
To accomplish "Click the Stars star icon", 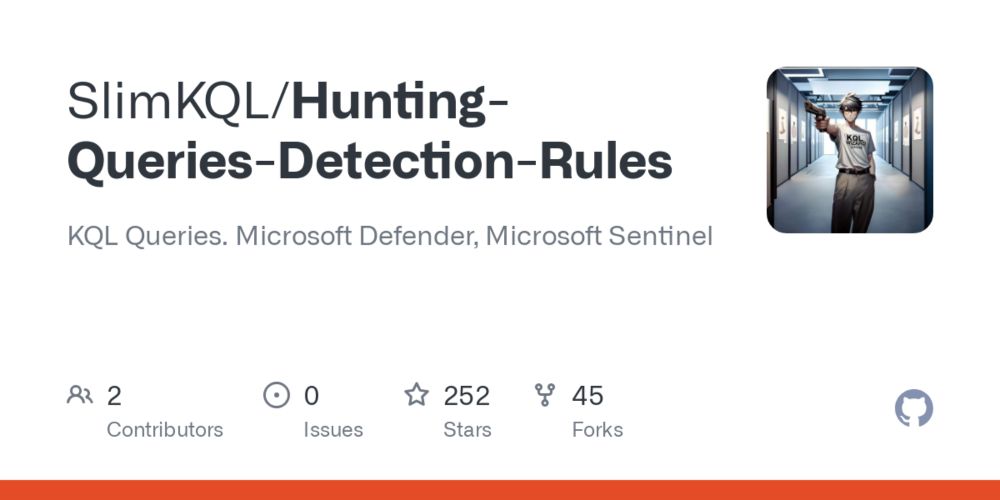I will click(416, 395).
